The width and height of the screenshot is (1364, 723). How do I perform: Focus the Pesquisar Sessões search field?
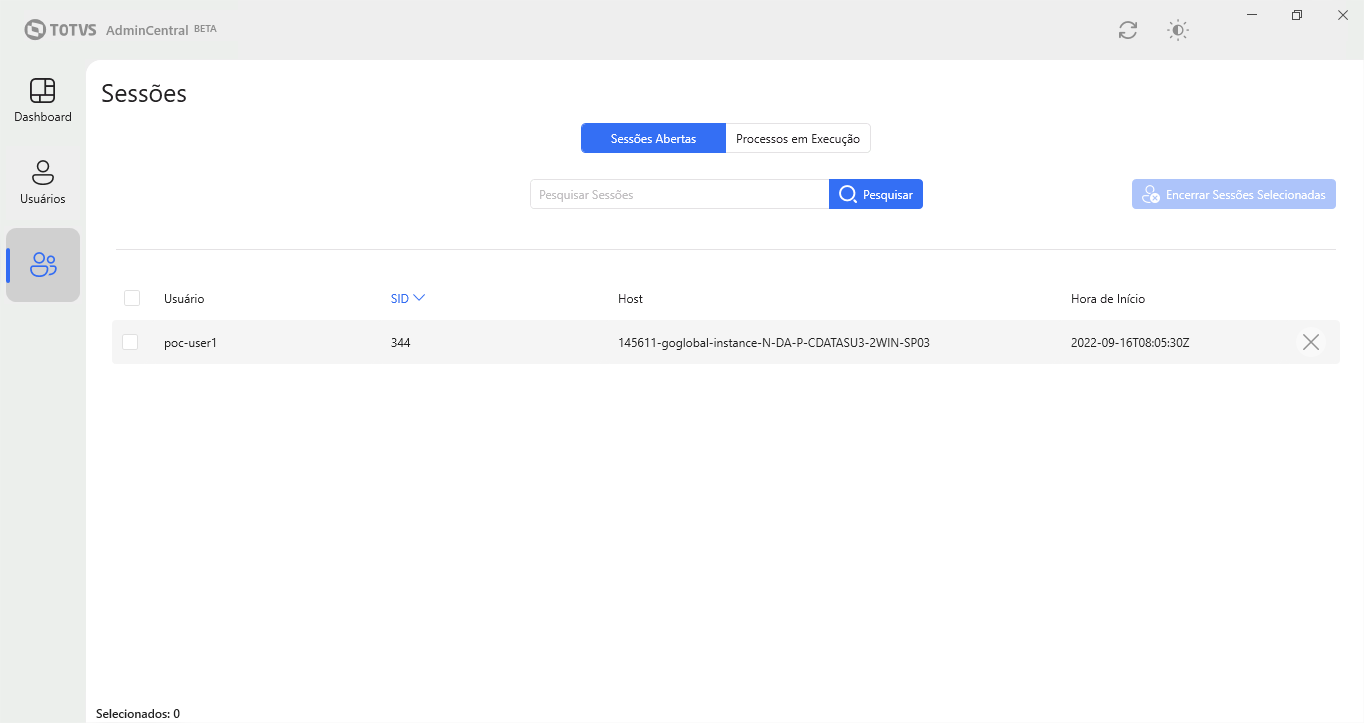[680, 194]
